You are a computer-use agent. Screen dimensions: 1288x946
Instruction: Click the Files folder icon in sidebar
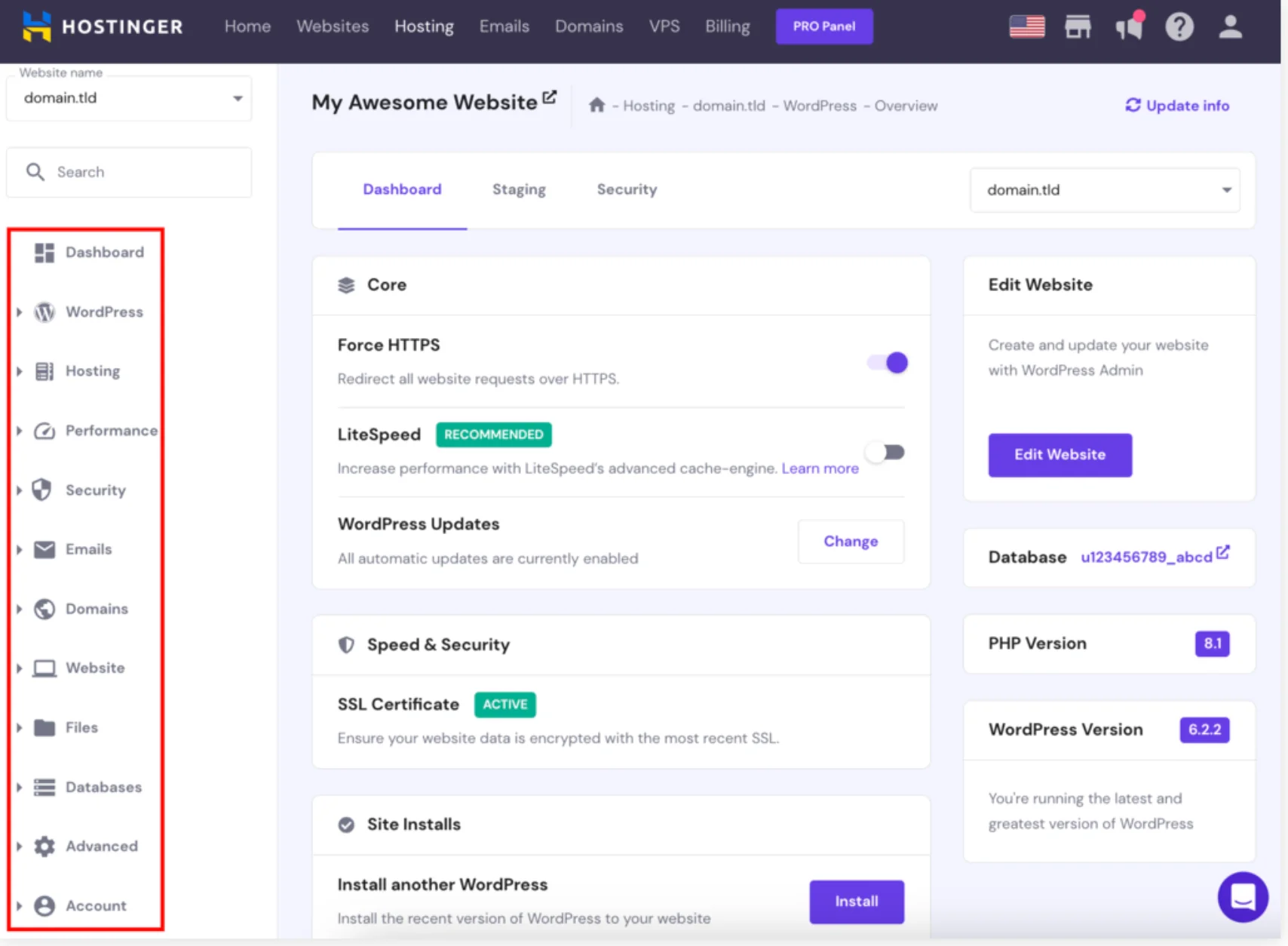click(x=44, y=728)
